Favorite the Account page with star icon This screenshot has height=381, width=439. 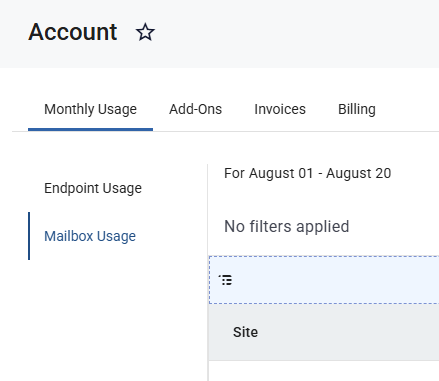[x=145, y=32]
